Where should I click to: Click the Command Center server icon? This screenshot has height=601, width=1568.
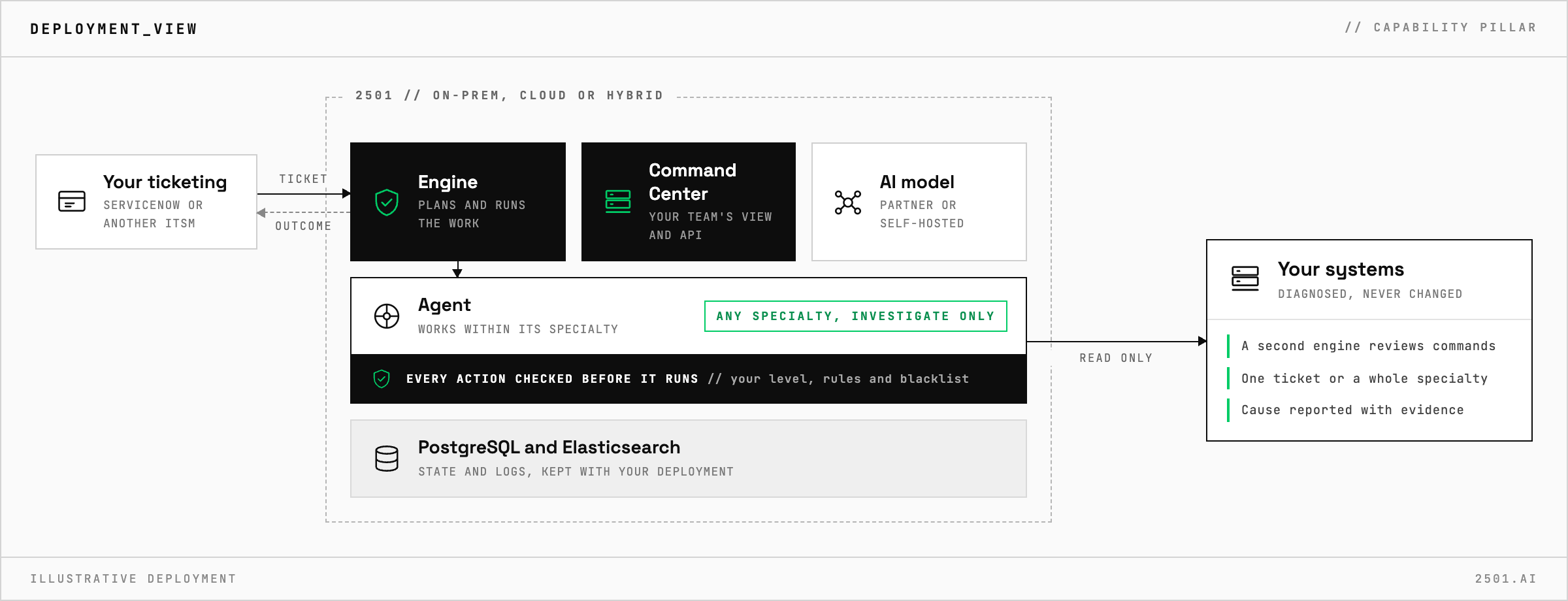[x=618, y=201]
